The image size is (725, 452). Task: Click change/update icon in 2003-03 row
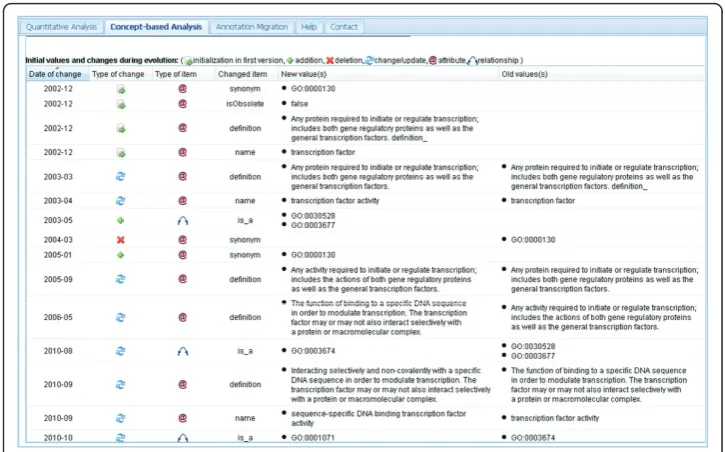(x=121, y=177)
